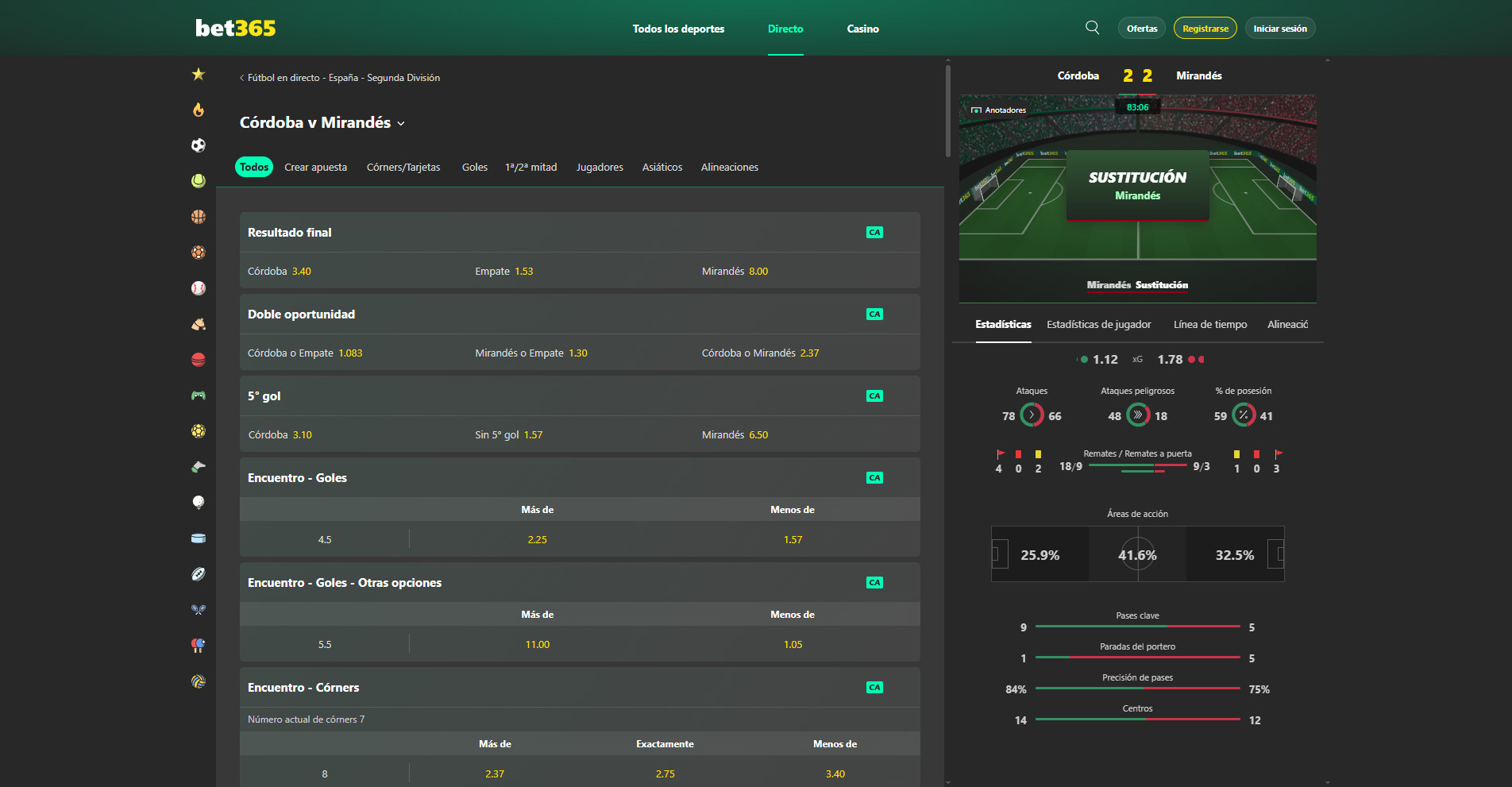This screenshot has height=787, width=1512.
Task: Go to the Directo section
Action: click(785, 29)
